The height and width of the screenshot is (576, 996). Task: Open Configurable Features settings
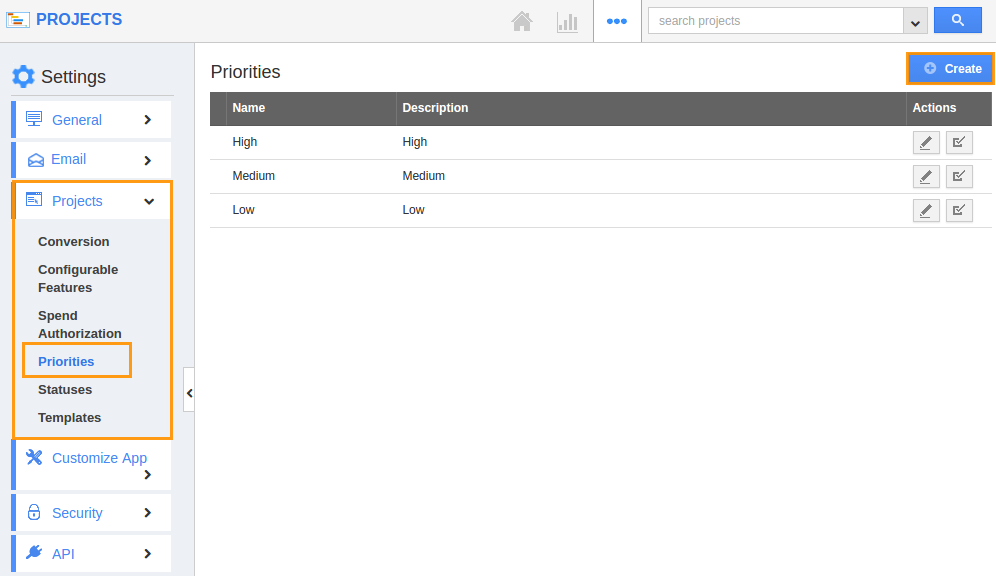[x=78, y=279]
